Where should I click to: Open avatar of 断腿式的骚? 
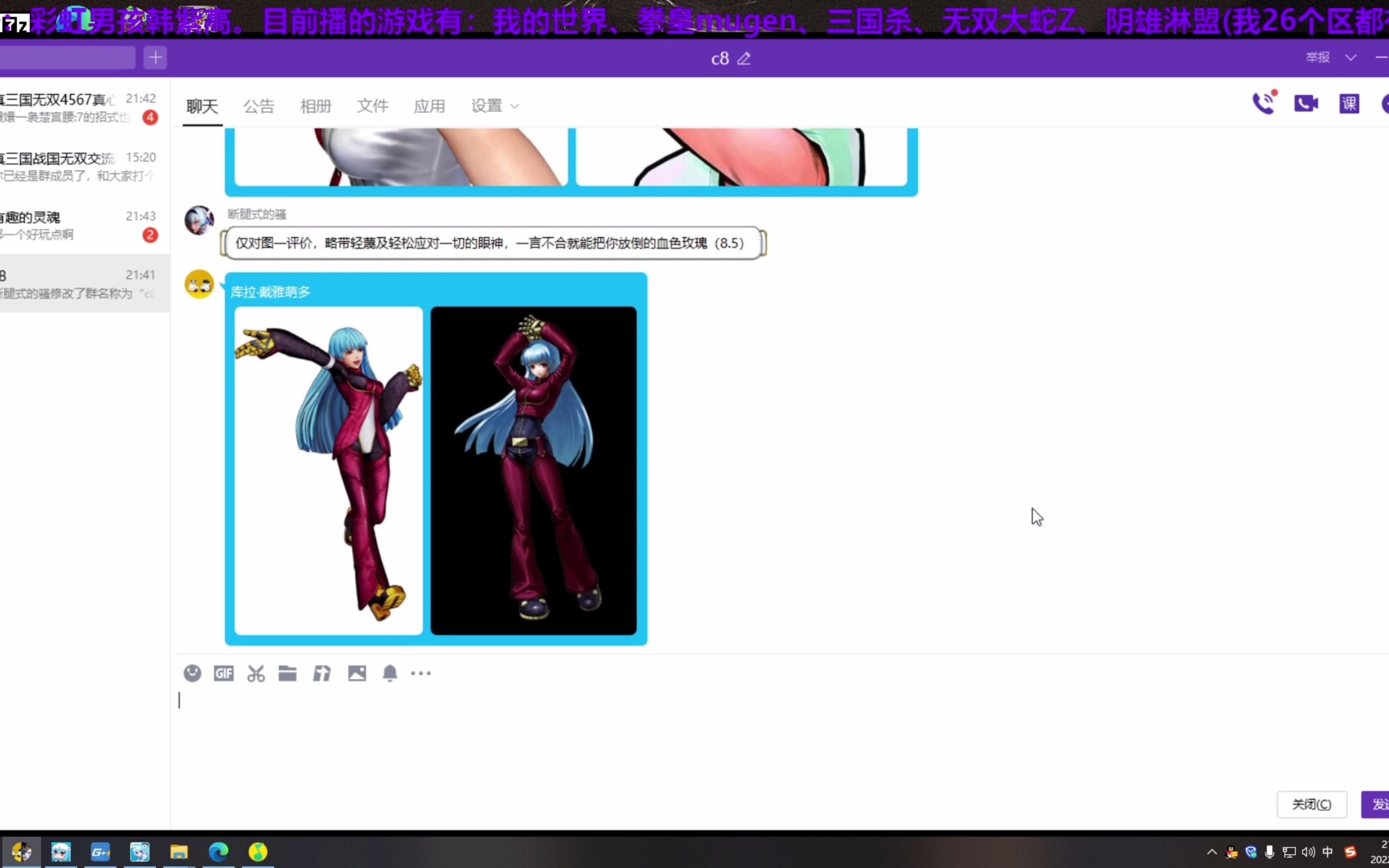[x=199, y=221]
